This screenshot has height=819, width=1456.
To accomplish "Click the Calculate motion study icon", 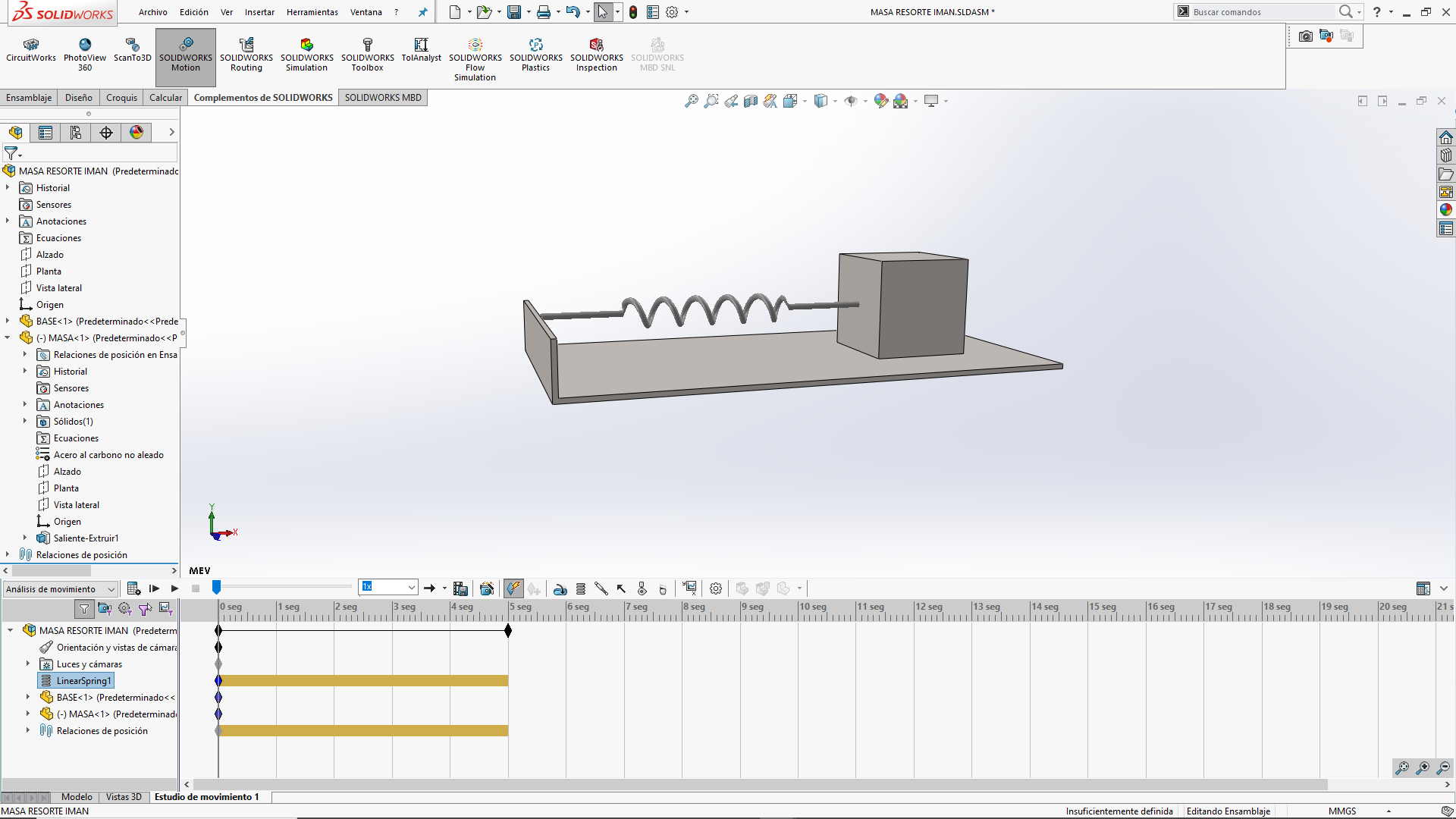I will point(133,588).
